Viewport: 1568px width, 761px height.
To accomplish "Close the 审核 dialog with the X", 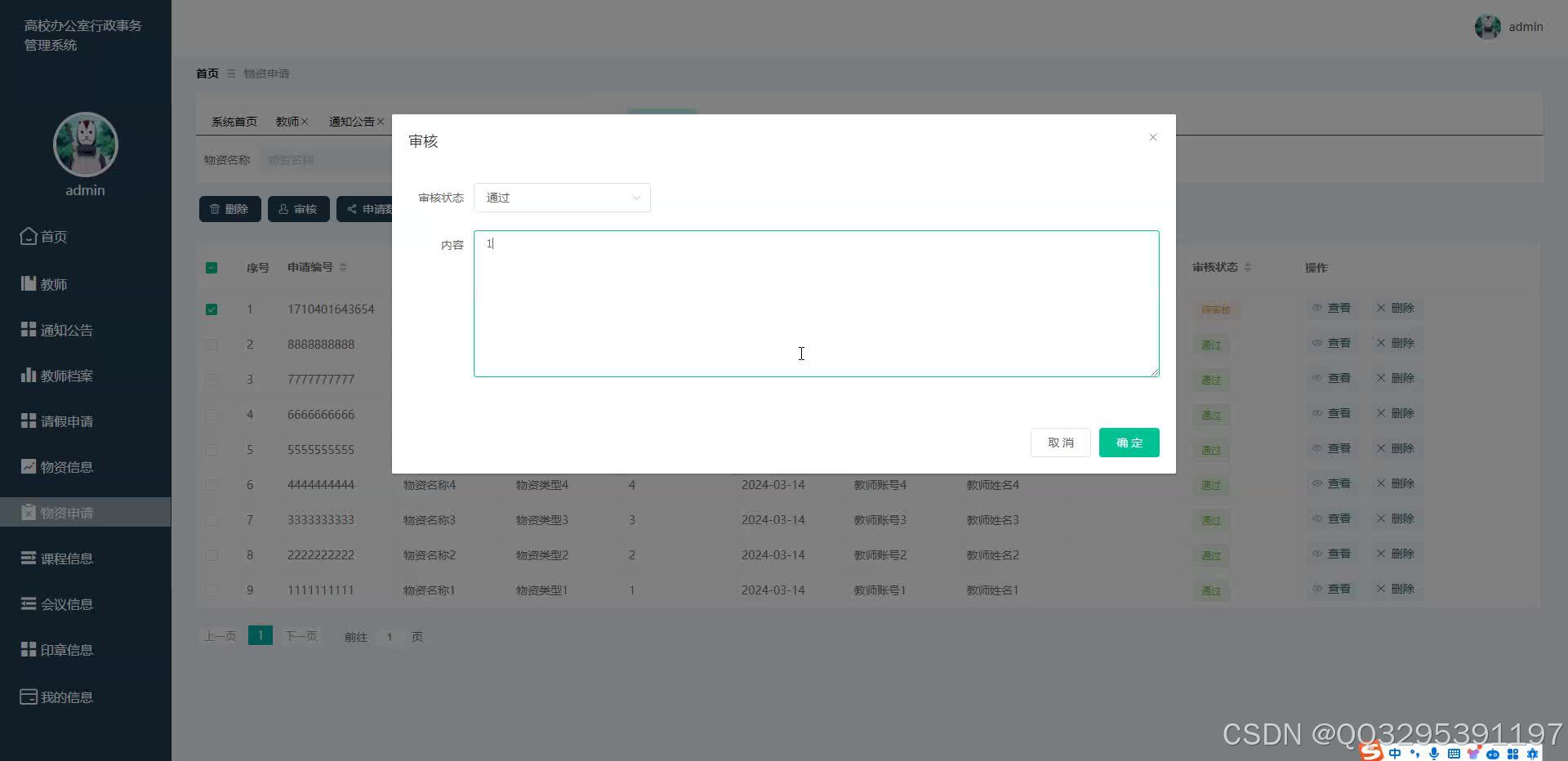I will (x=1152, y=137).
